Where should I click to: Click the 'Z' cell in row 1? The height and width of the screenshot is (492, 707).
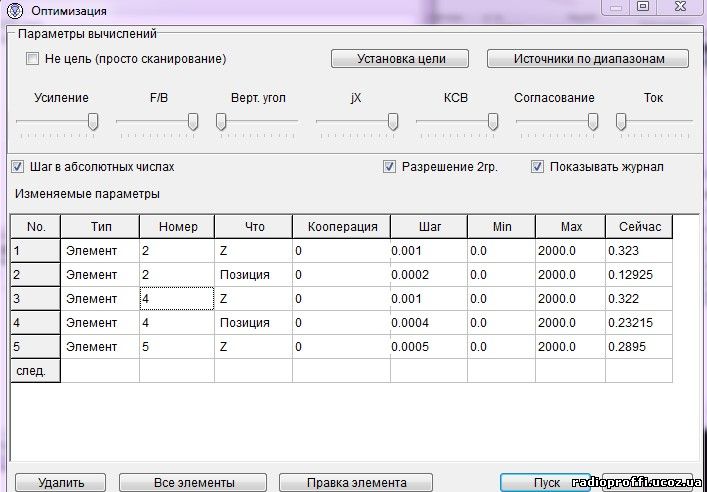coord(253,251)
